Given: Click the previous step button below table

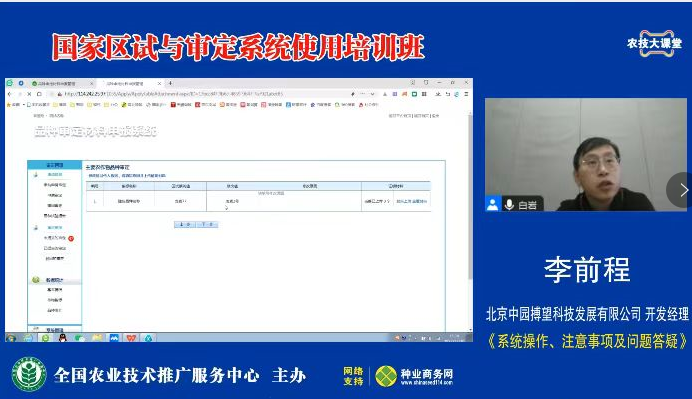Looking at the screenshot, I should tap(185, 225).
